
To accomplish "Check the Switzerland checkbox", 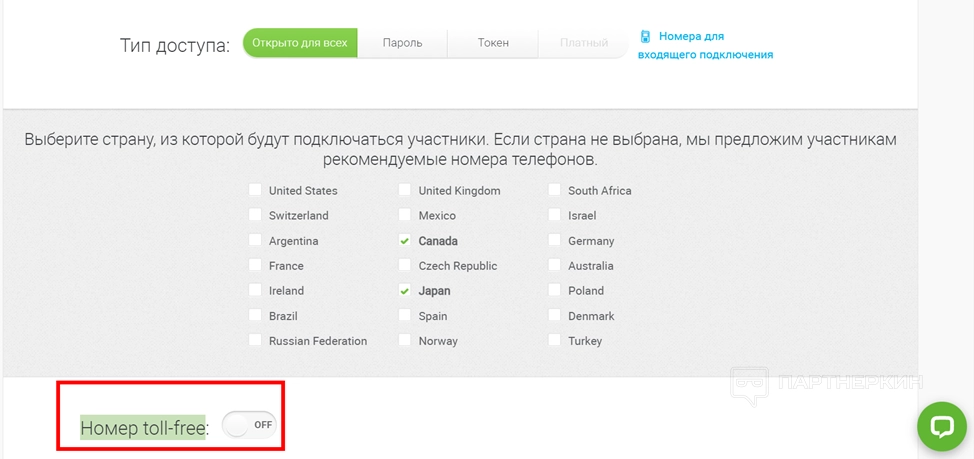I will 255,215.
